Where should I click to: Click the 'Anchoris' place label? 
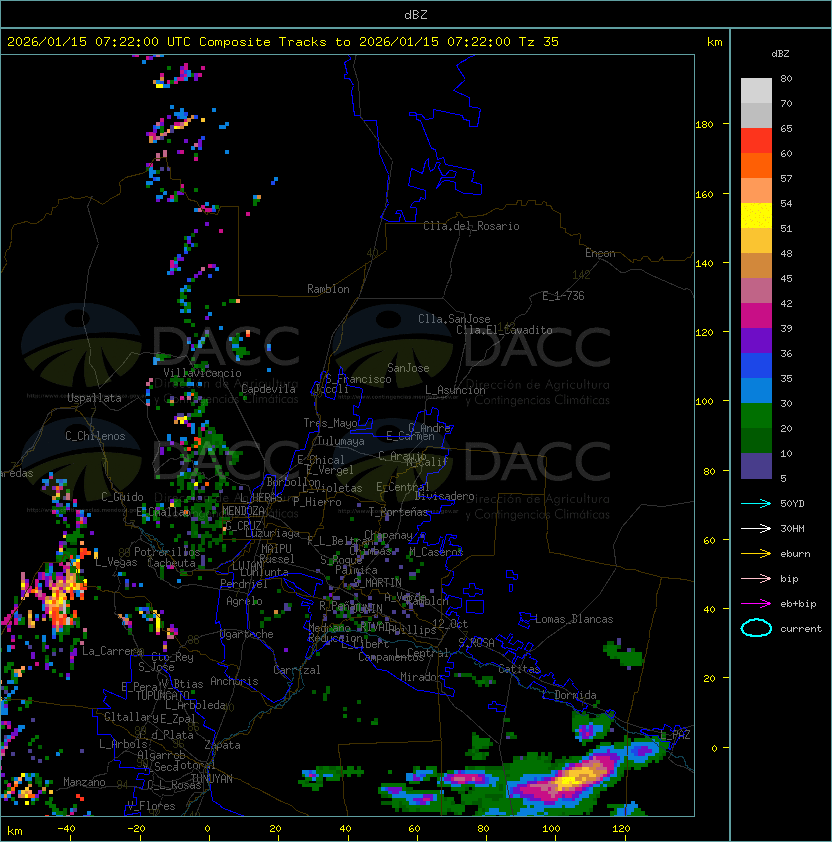(x=234, y=681)
